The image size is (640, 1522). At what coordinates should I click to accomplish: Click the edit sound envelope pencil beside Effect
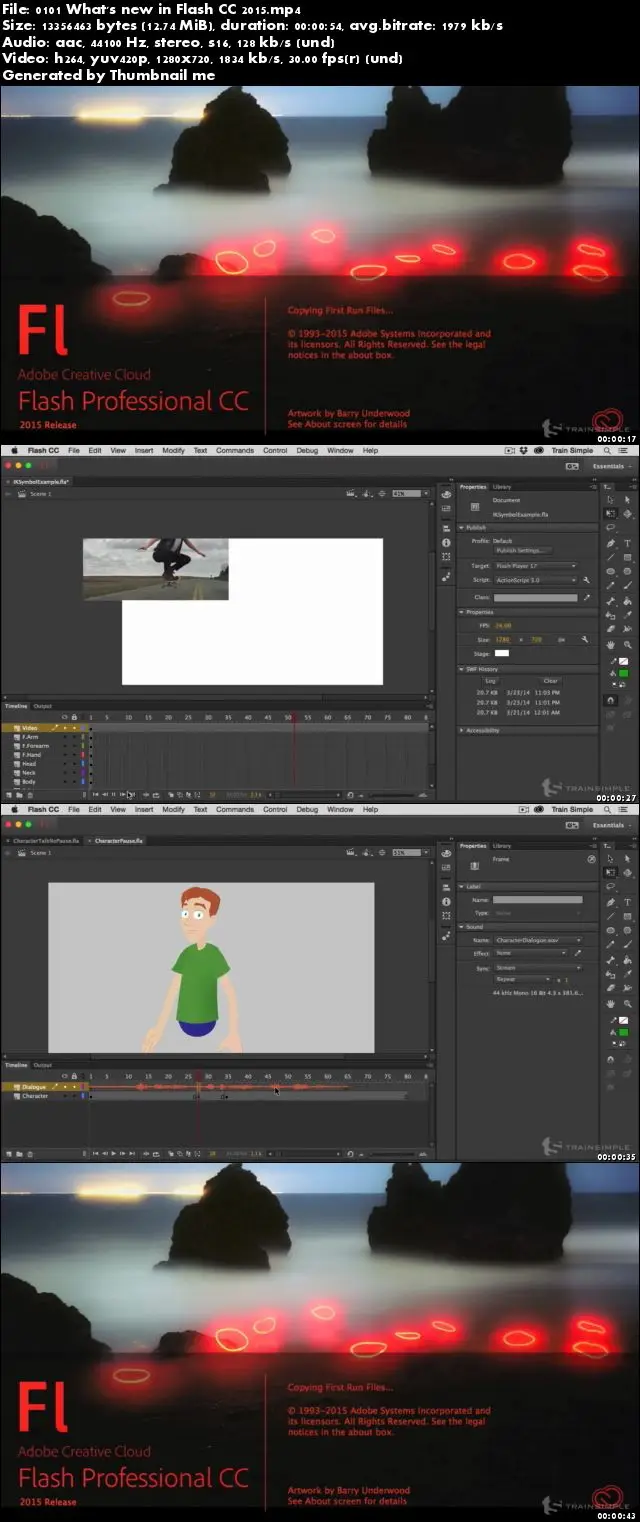tap(577, 953)
